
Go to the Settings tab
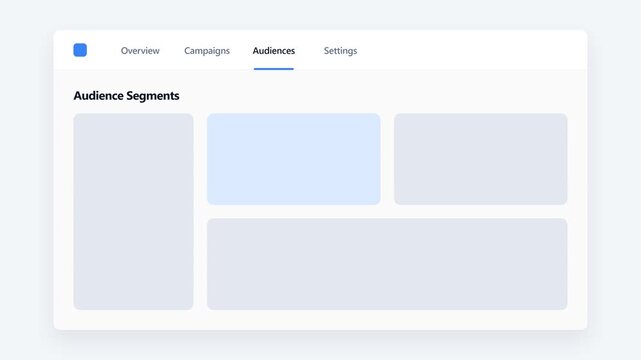point(341,51)
